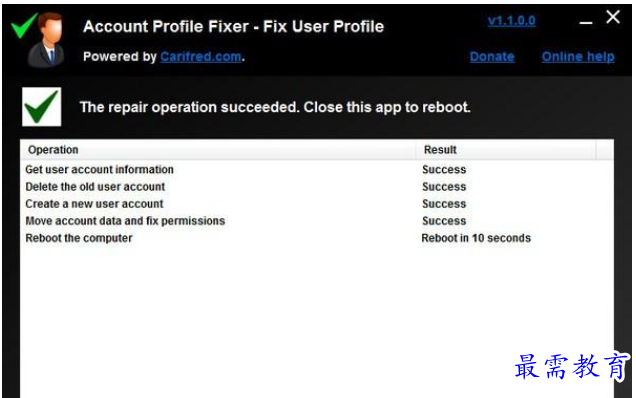The height and width of the screenshot is (398, 636).
Task: Select the 'Delete the old user account' row
Action: coord(316,187)
